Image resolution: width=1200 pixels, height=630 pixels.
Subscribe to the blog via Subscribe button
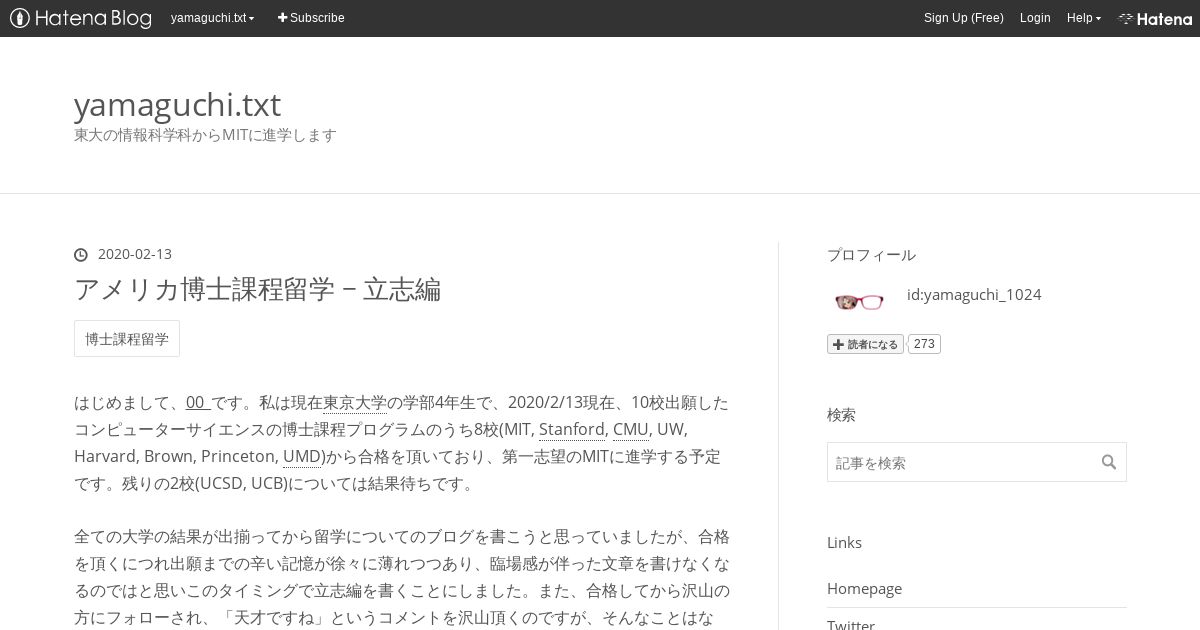pyautogui.click(x=311, y=18)
